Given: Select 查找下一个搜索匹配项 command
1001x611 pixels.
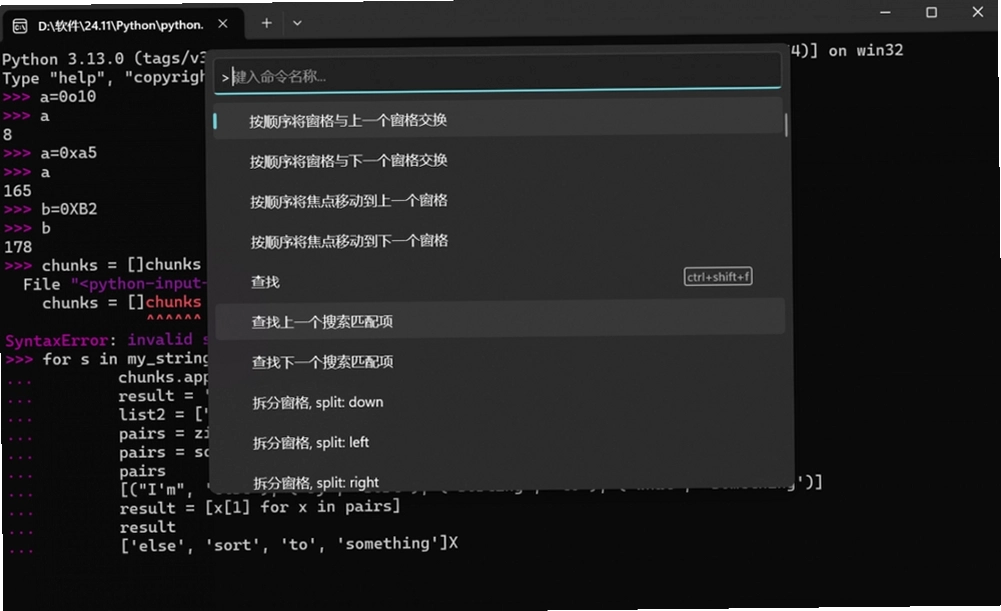Looking at the screenshot, I should 499,361.
